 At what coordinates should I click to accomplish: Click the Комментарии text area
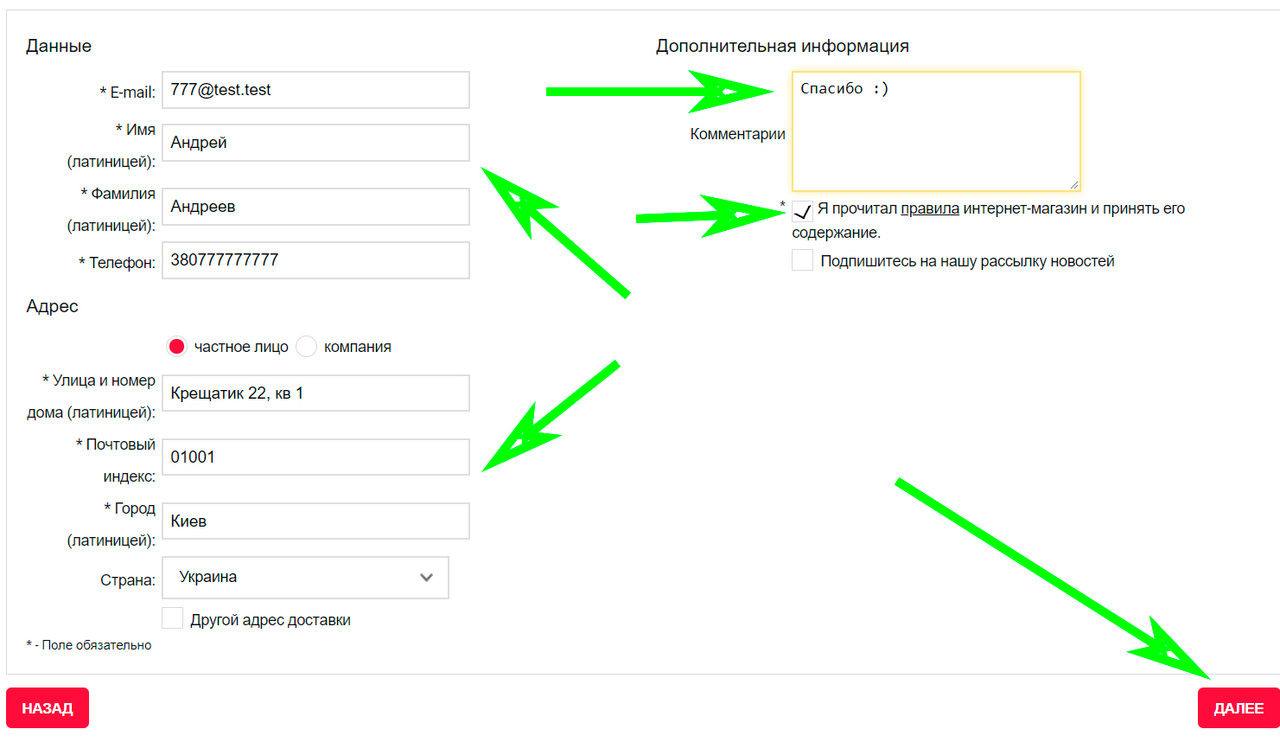click(x=935, y=131)
